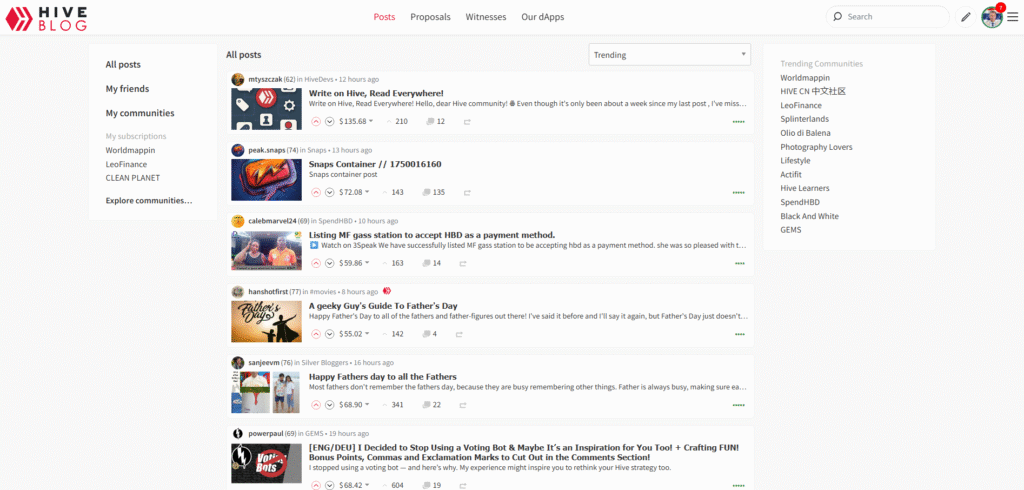1024x490 pixels.
Task: Open 22 comments on sanjeevm's post
Action: click(x=432, y=405)
